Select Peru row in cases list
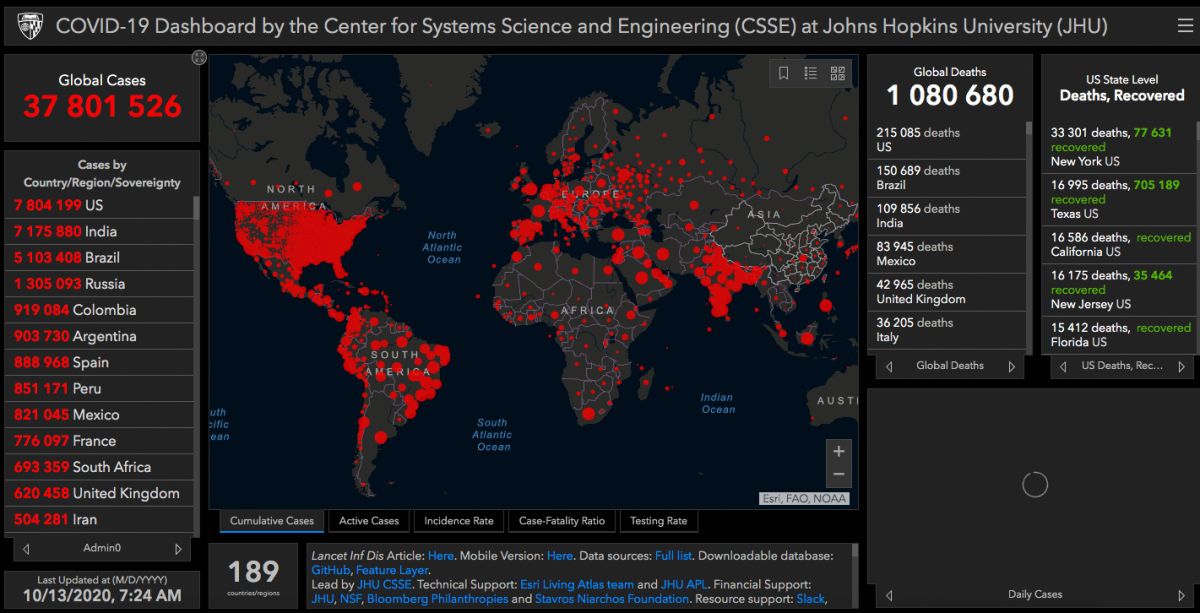This screenshot has width=1200, height=613. click(x=100, y=388)
